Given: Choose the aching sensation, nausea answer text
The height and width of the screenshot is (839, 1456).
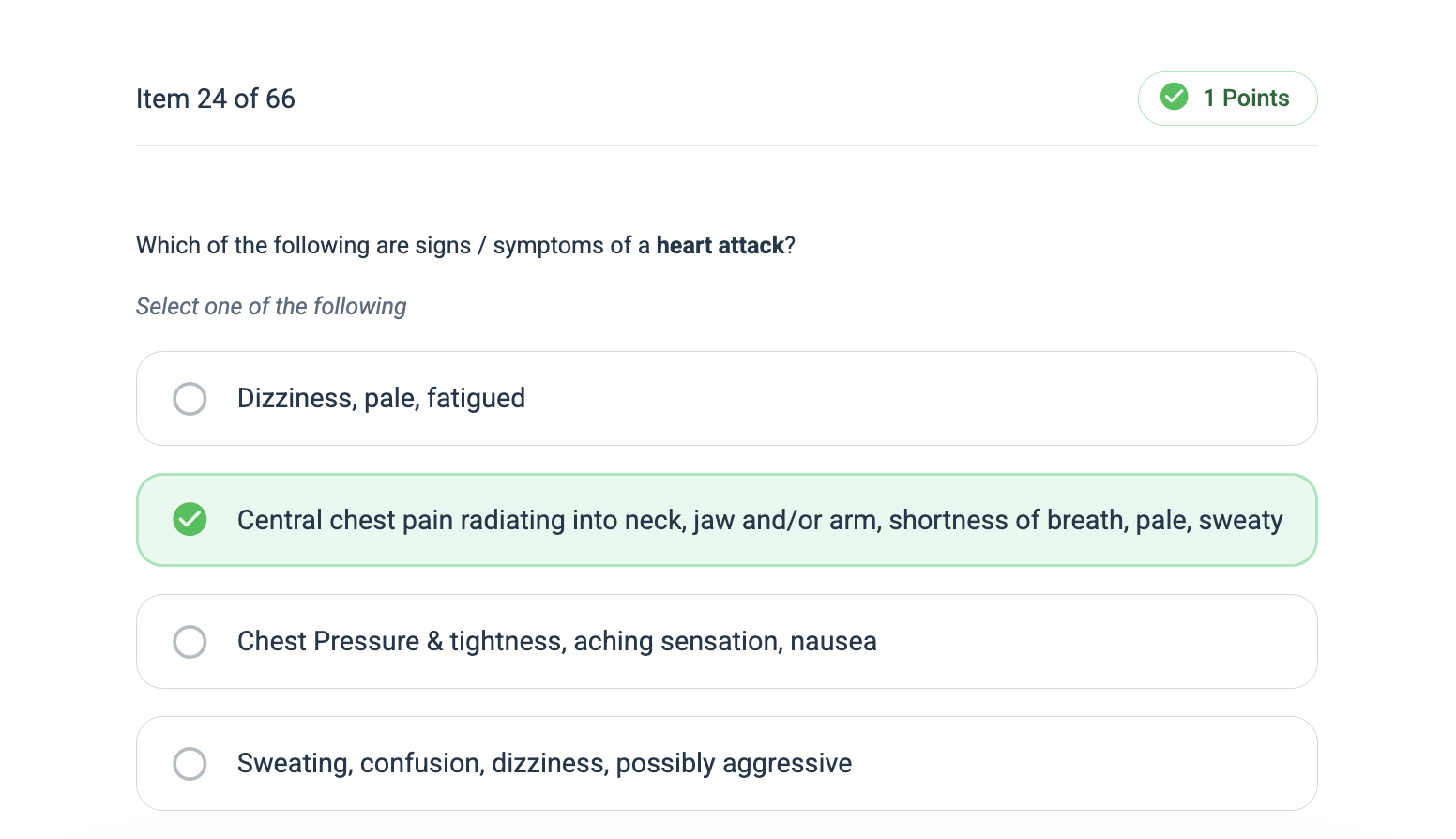Looking at the screenshot, I should coord(725,641).
